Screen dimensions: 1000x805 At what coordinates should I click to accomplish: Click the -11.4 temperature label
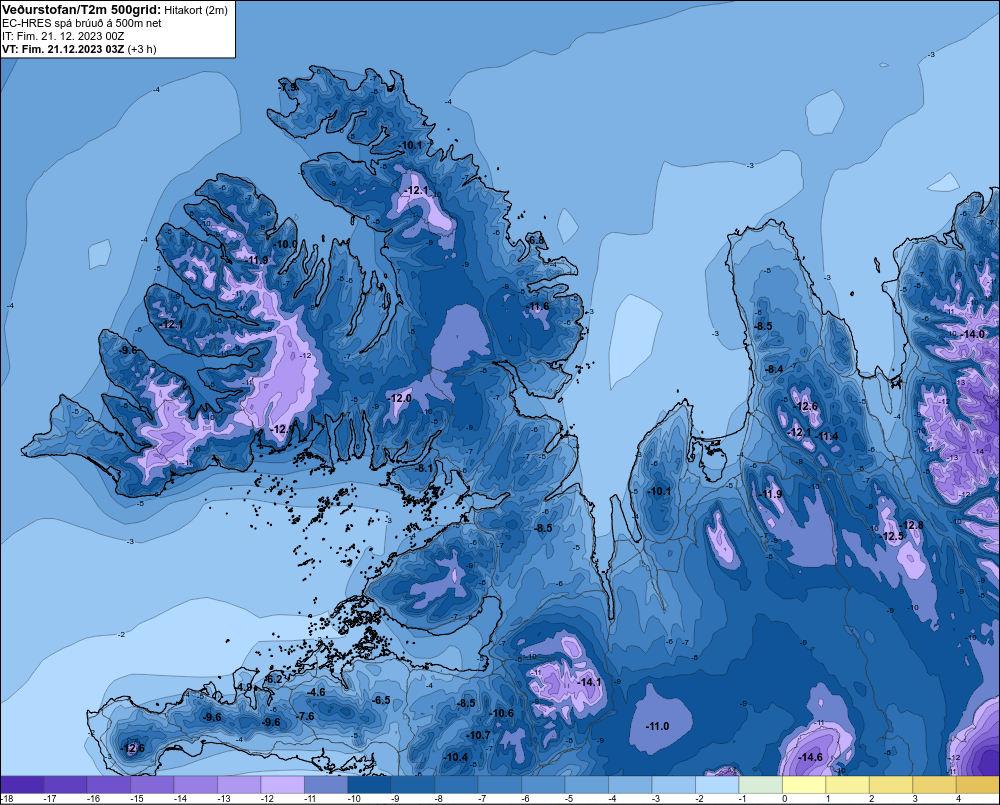point(827,436)
